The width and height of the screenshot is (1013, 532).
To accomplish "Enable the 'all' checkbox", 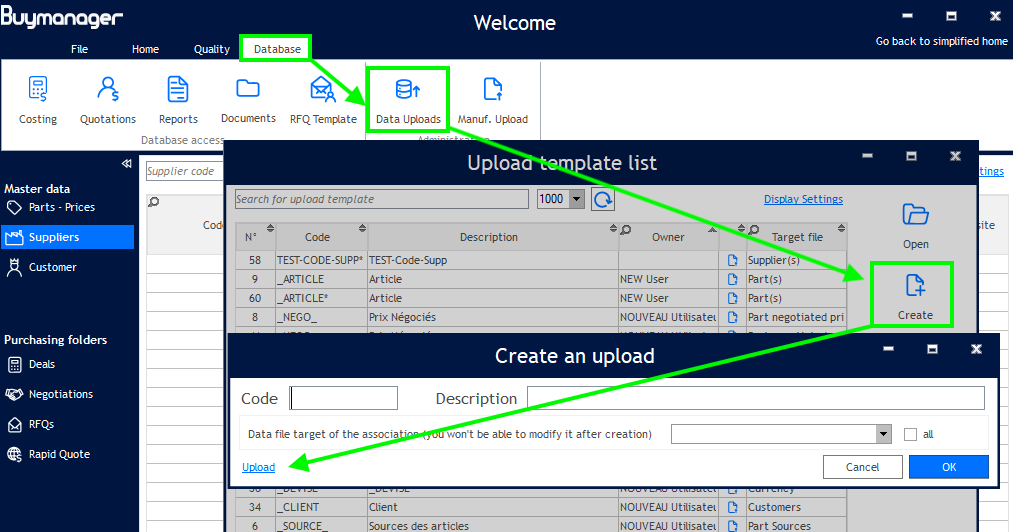I will point(910,434).
